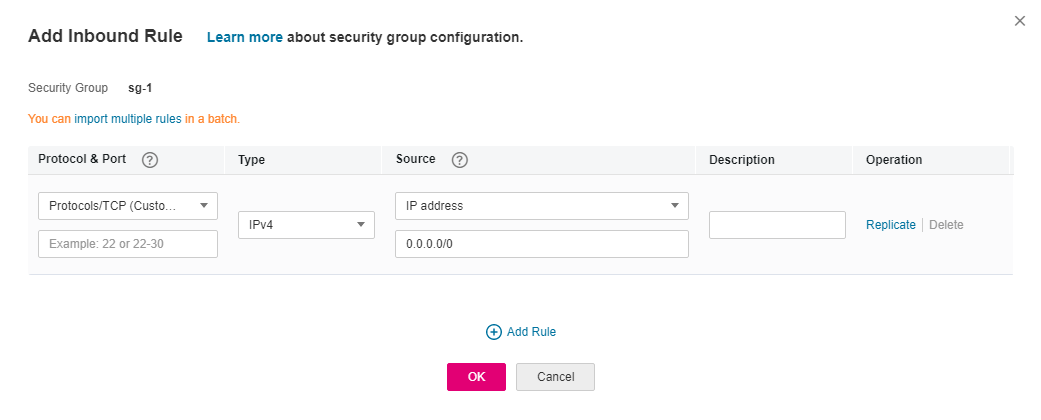1041x420 pixels.
Task: Click the sg-1 security group name
Action: [x=140, y=88]
